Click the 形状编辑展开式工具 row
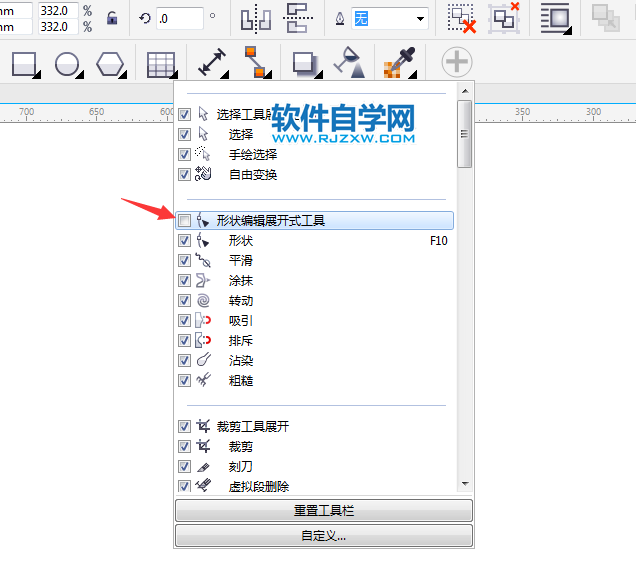Screen dimensions: 636x586 coord(315,221)
